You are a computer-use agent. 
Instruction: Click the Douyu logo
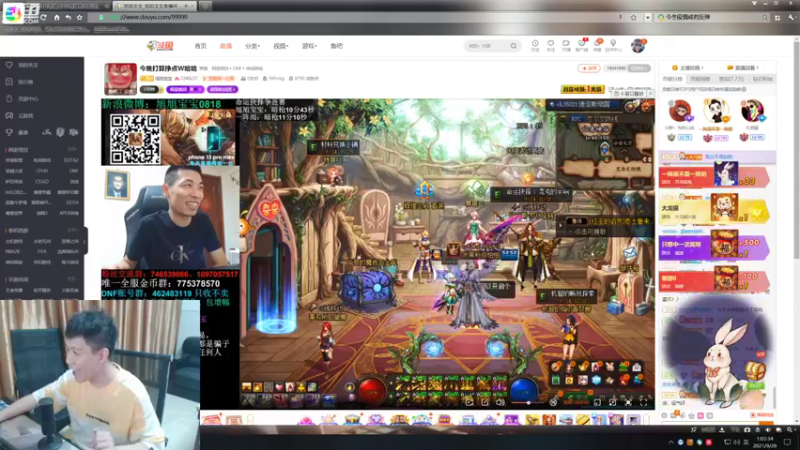click(160, 46)
